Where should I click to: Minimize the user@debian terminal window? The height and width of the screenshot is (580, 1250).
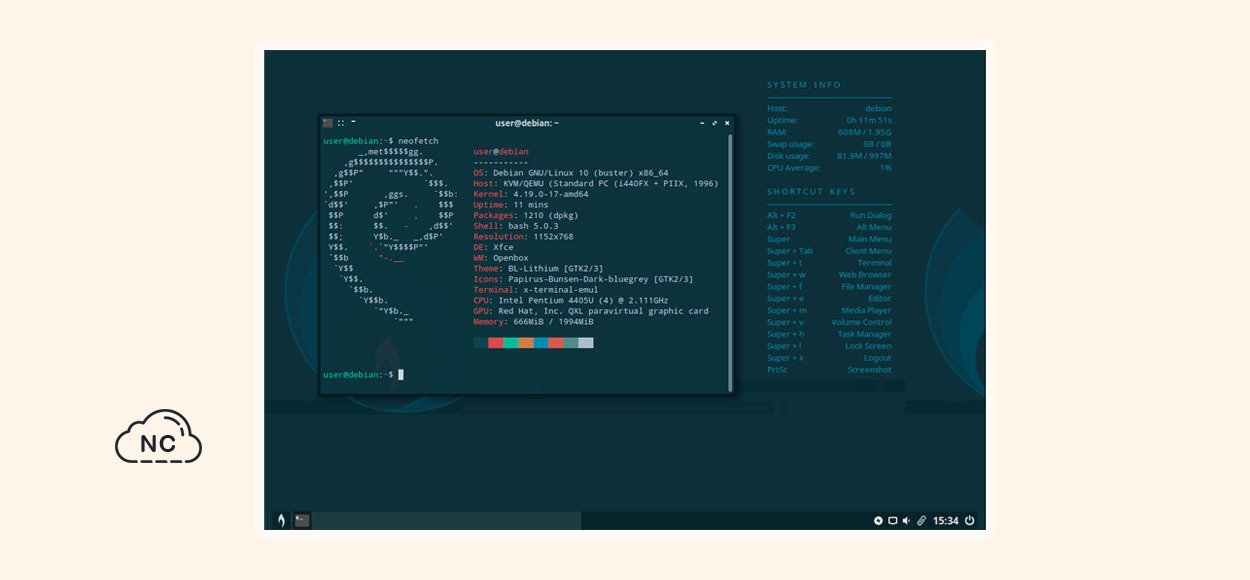[x=703, y=123]
